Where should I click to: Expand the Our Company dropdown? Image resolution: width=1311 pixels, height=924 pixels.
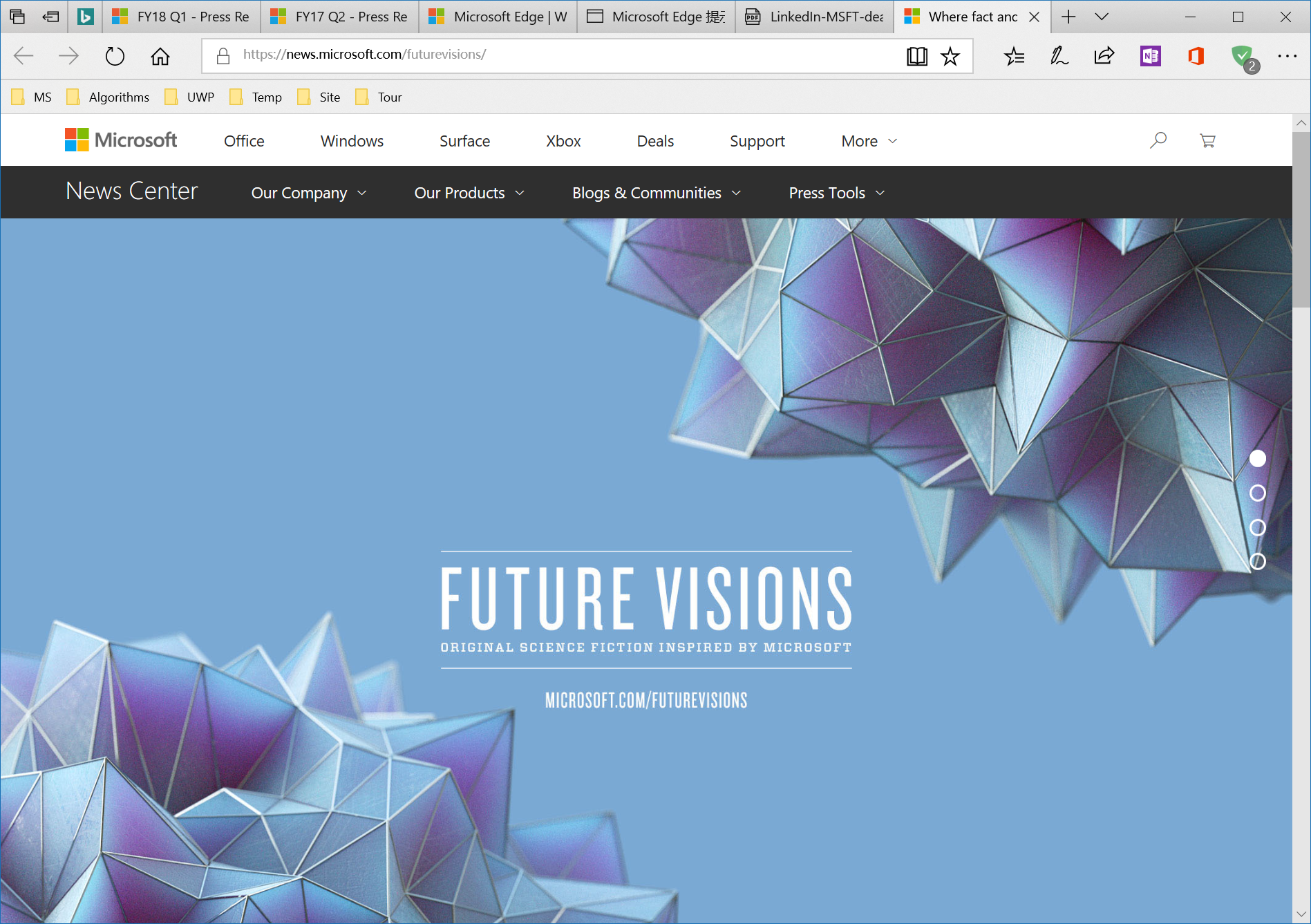(x=308, y=193)
